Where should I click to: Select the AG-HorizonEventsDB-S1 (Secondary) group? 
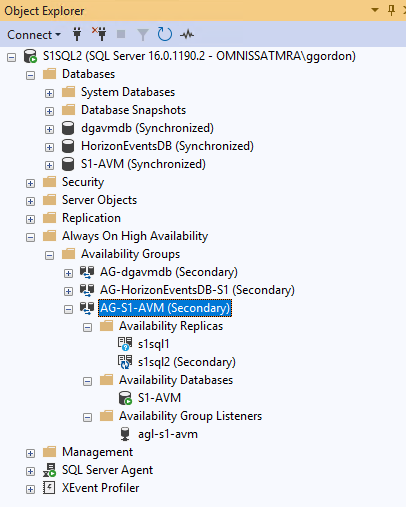197,290
